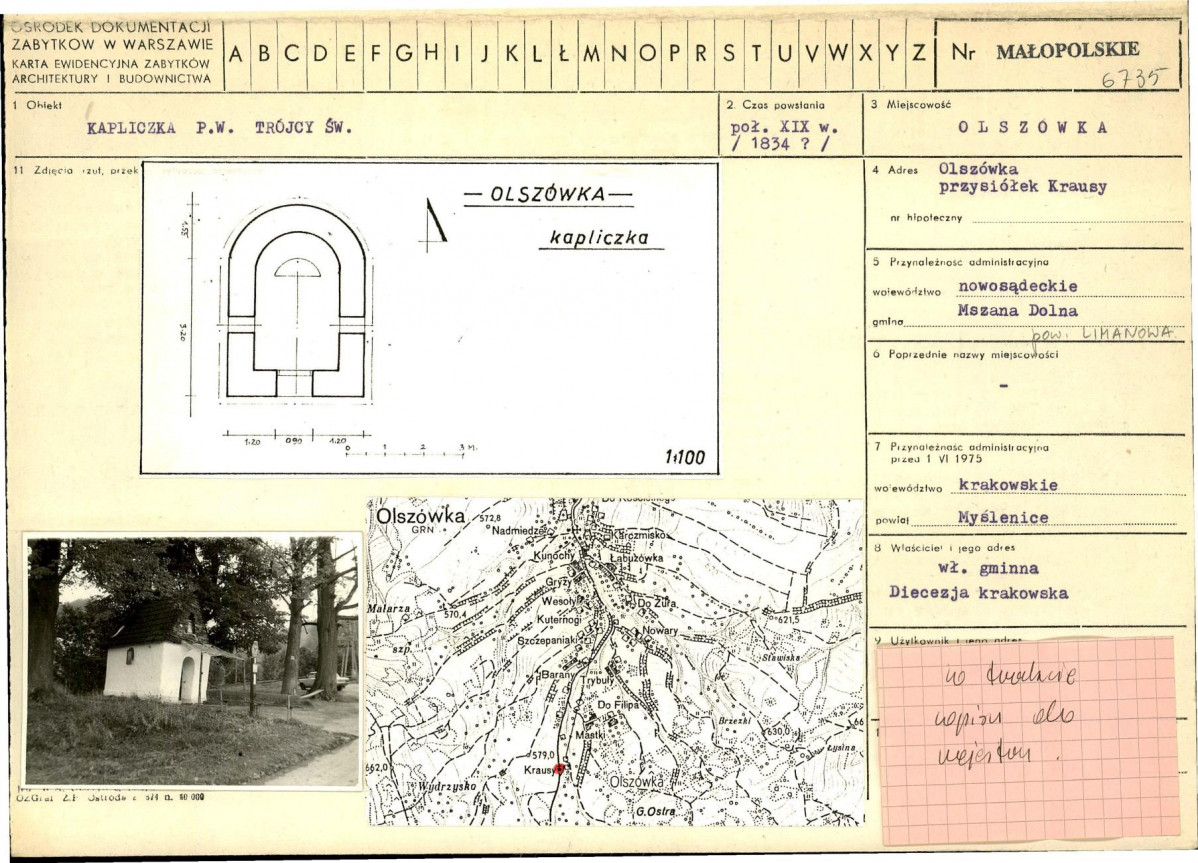Click the Nadmiedze label on the map
Image resolution: width=1198 pixels, height=863 pixels.
coord(520,530)
